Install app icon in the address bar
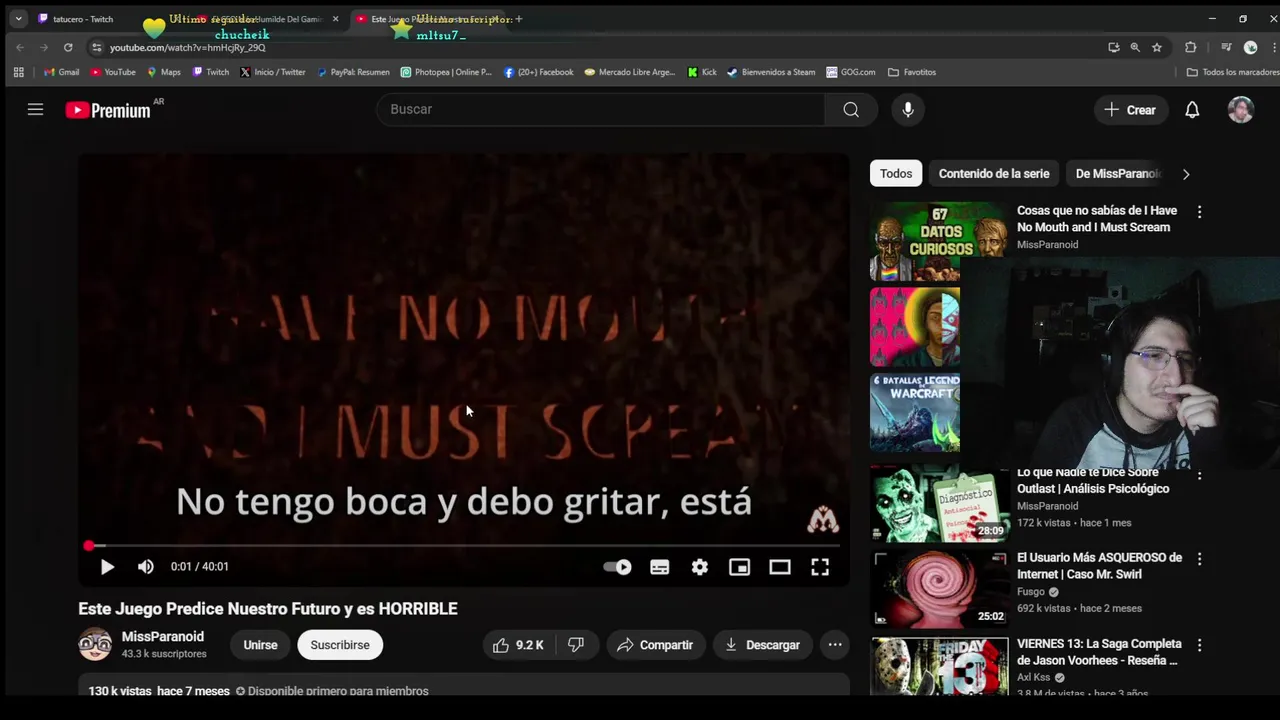 point(1113,47)
